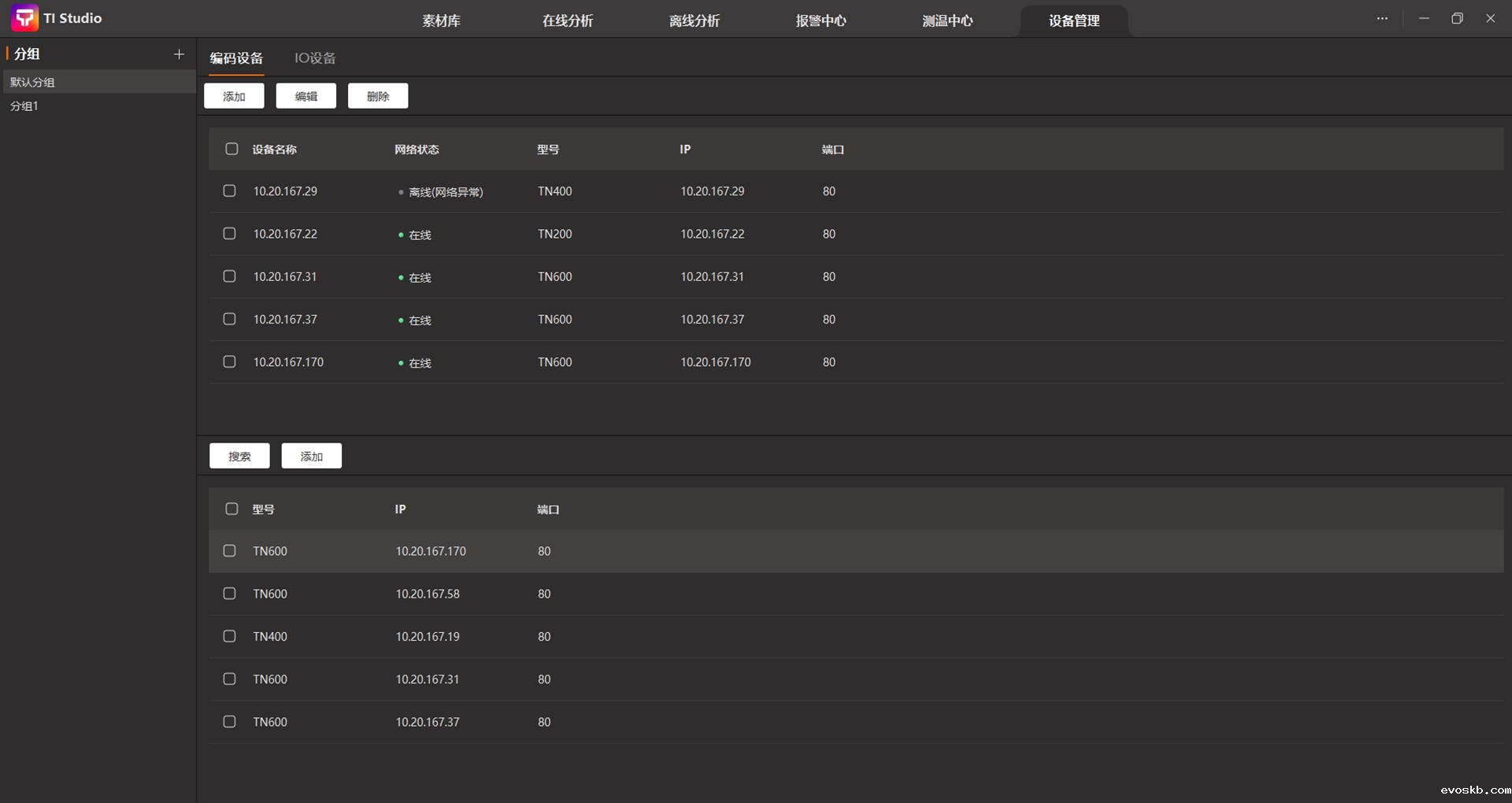Image resolution: width=1512 pixels, height=803 pixels.
Task: Tick the searched device 10.20.167.58 checkbox
Action: coord(229,594)
